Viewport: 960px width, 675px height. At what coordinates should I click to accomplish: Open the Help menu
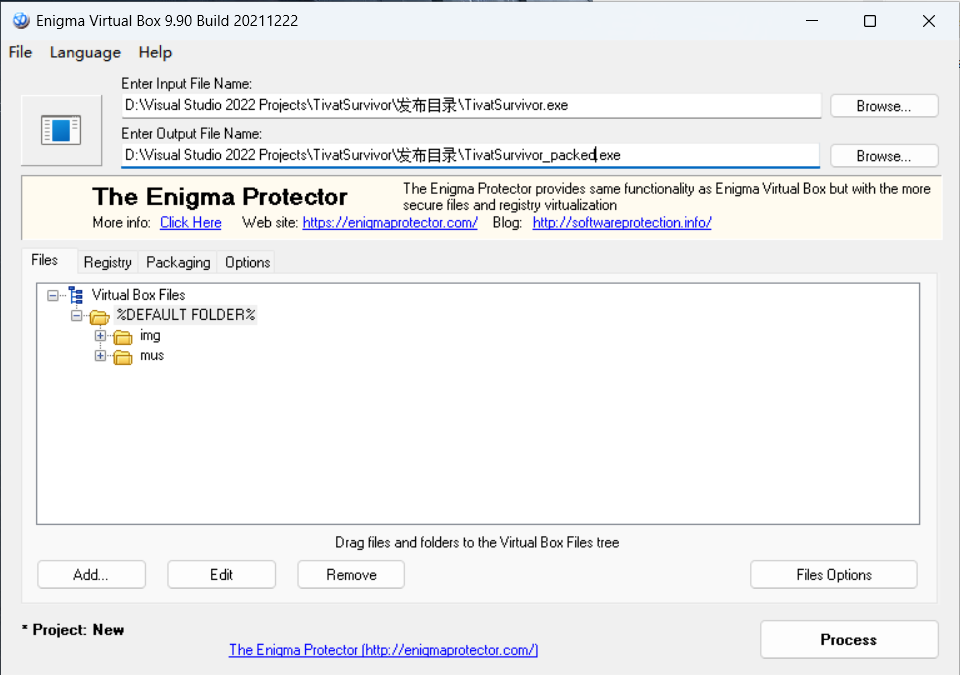coord(155,52)
